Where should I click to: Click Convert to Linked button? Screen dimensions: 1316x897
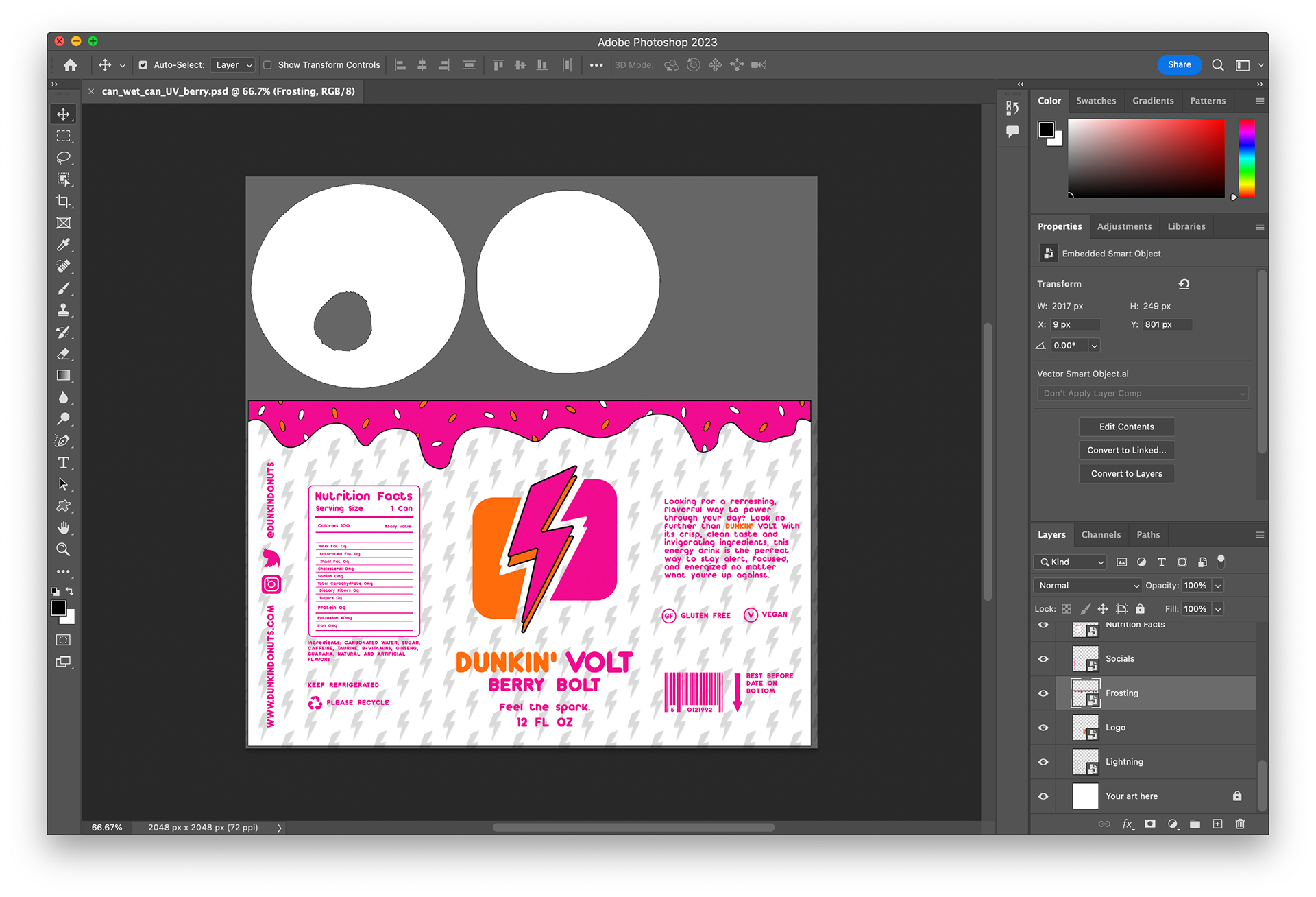pos(1127,450)
